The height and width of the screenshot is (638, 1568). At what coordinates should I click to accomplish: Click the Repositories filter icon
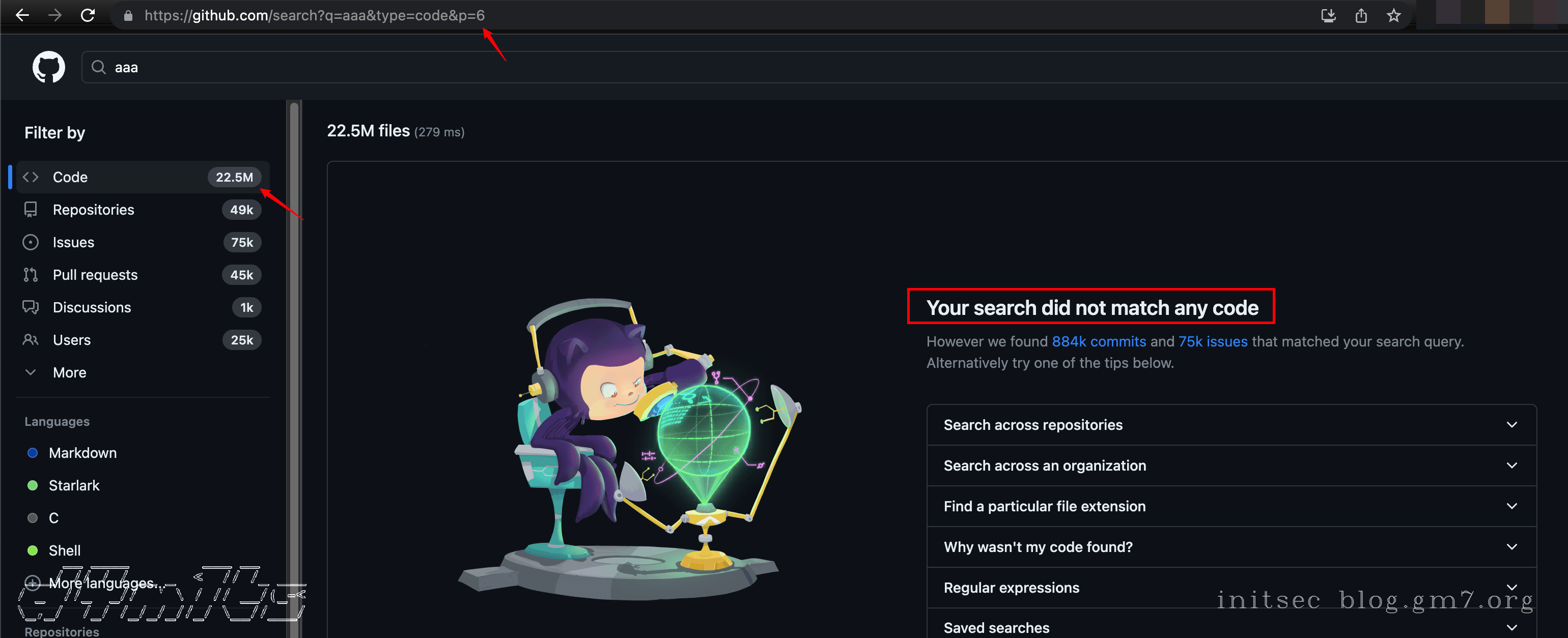[31, 209]
